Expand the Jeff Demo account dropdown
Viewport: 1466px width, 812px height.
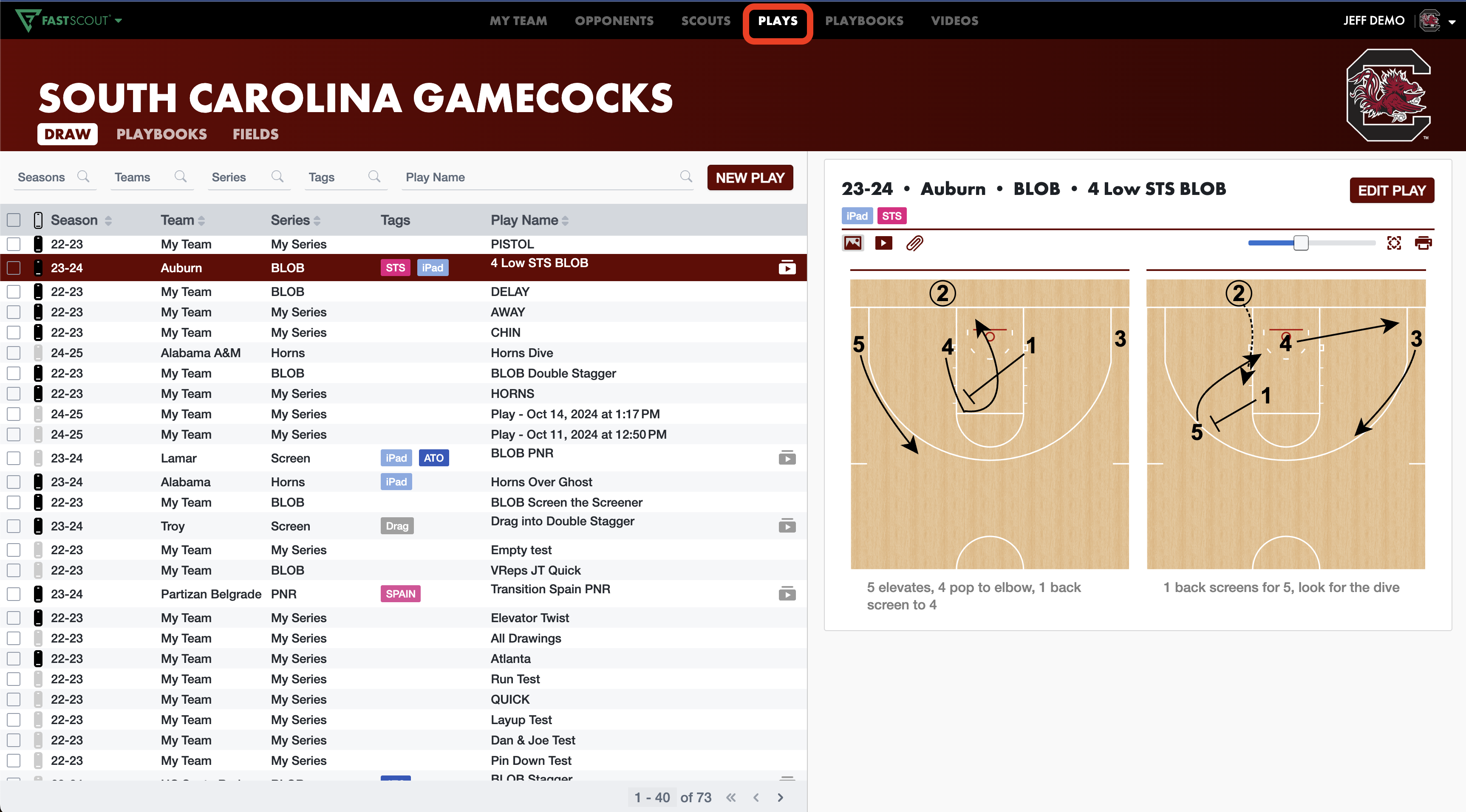(1452, 22)
